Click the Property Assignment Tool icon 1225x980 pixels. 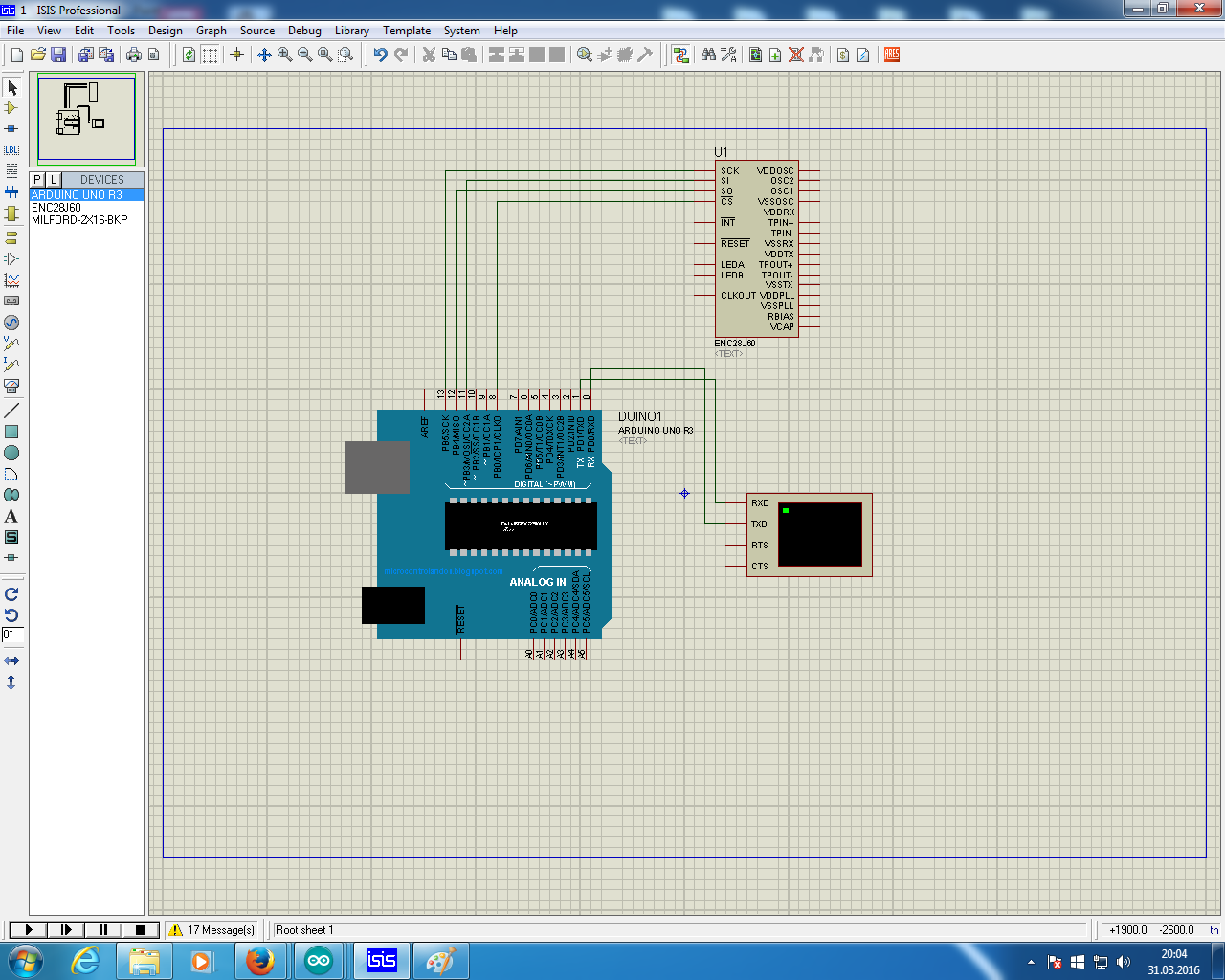728,55
